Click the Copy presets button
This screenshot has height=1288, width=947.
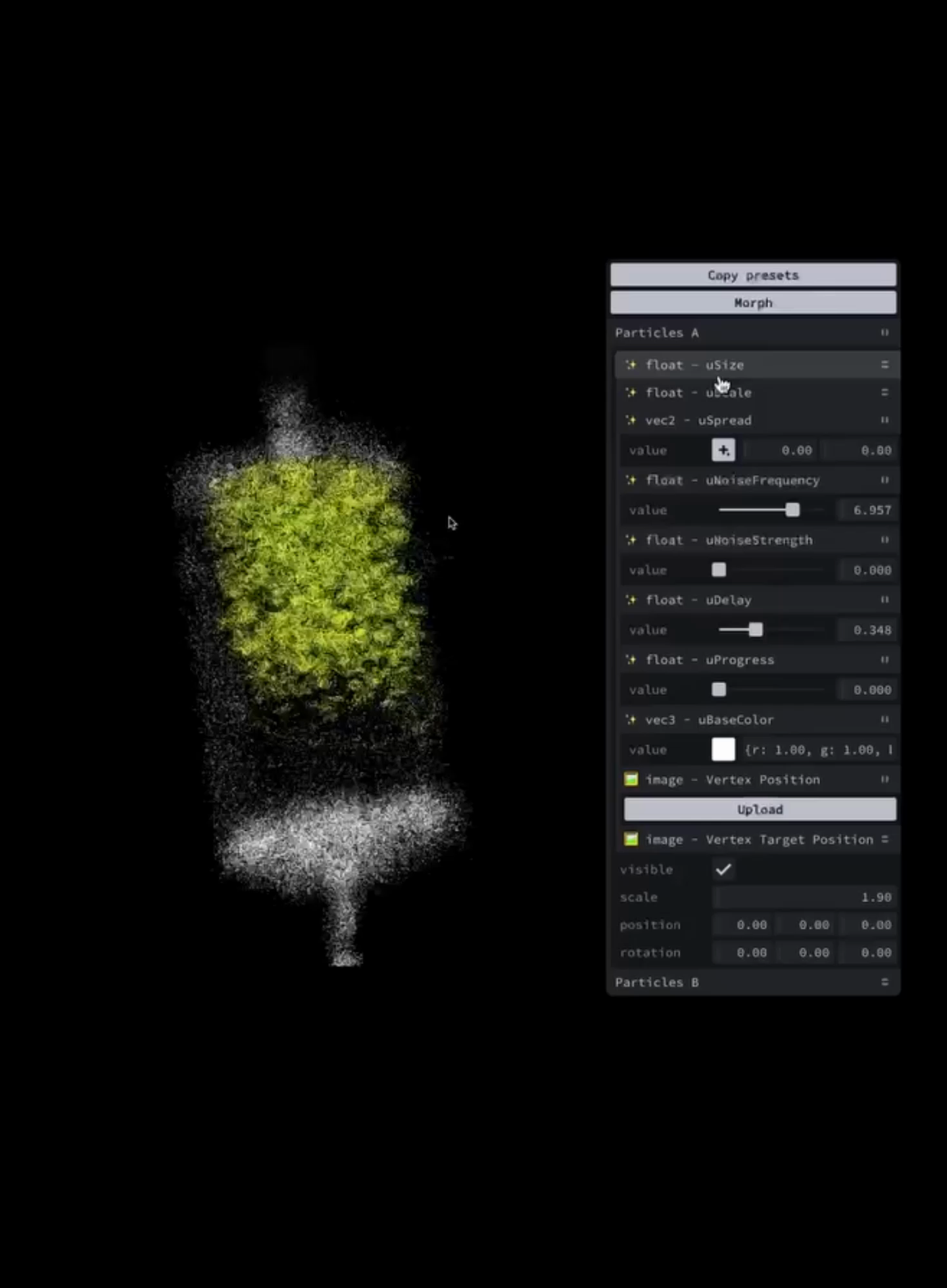(753, 275)
